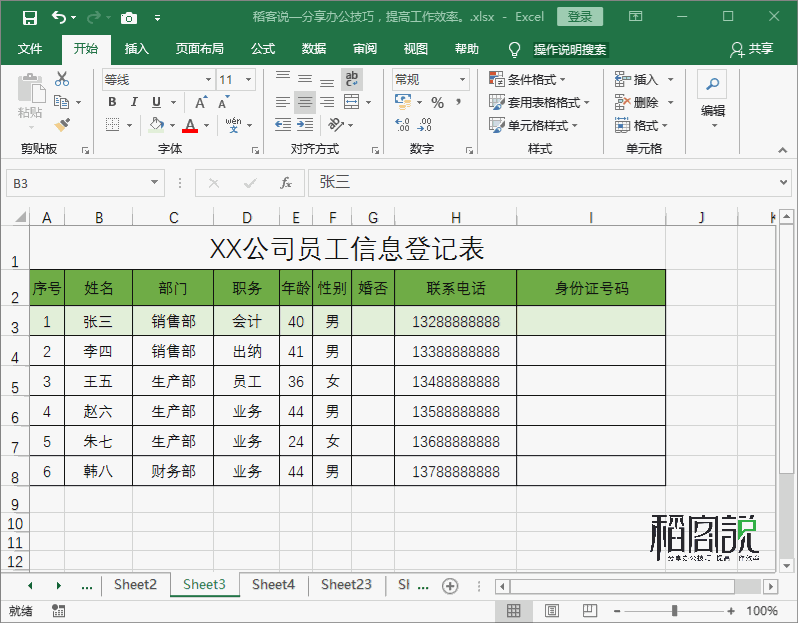Select Normal view in status bar
The width and height of the screenshot is (798, 623).
[x=514, y=610]
